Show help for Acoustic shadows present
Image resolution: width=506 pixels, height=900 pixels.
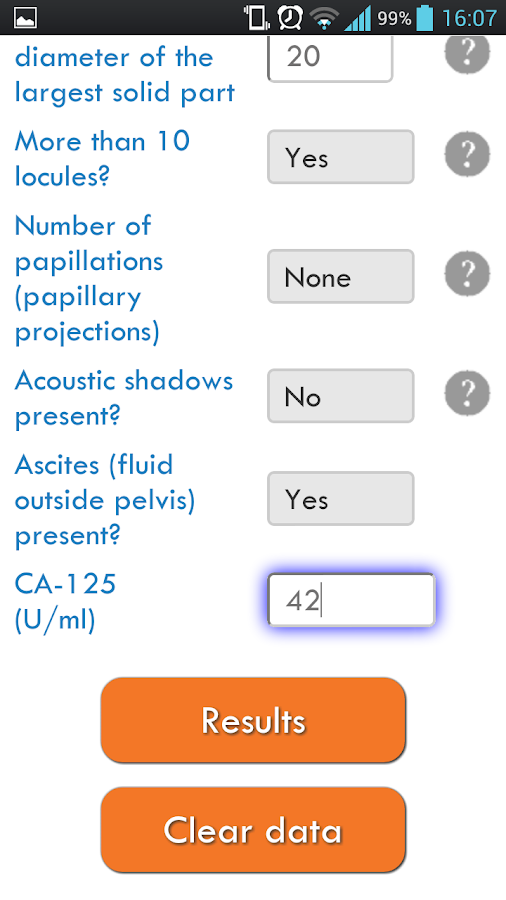467,393
